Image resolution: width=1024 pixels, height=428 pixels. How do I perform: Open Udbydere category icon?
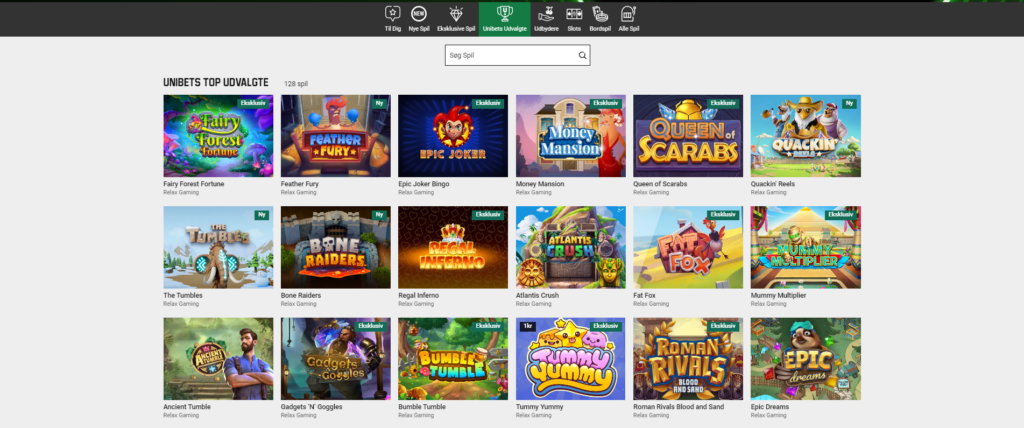pyautogui.click(x=546, y=12)
